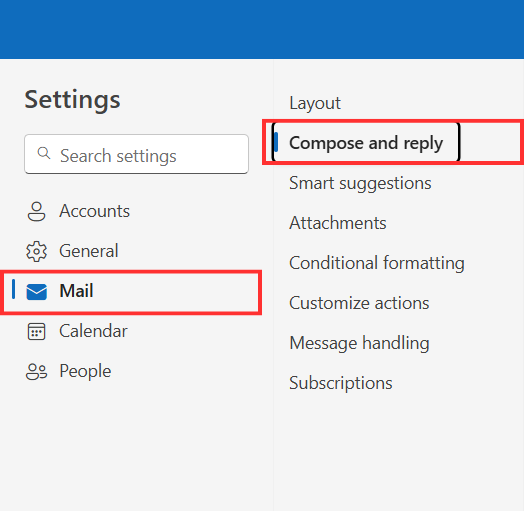
Task: Open Message handling settings
Action: point(359,344)
